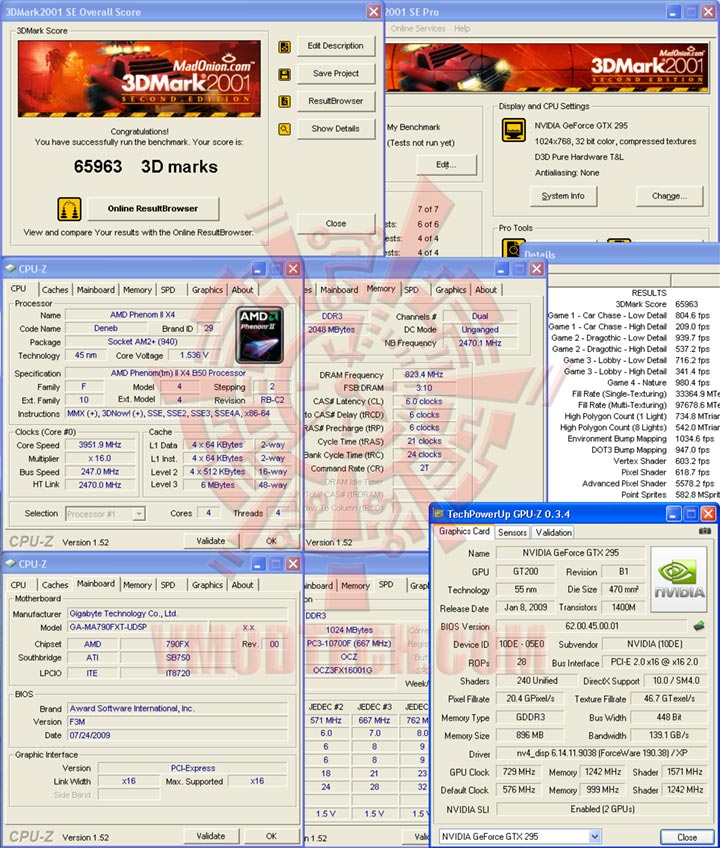Open Graphics tab in CPU-Z Processor window
Image resolution: width=720 pixels, height=848 pixels.
[x=207, y=290]
